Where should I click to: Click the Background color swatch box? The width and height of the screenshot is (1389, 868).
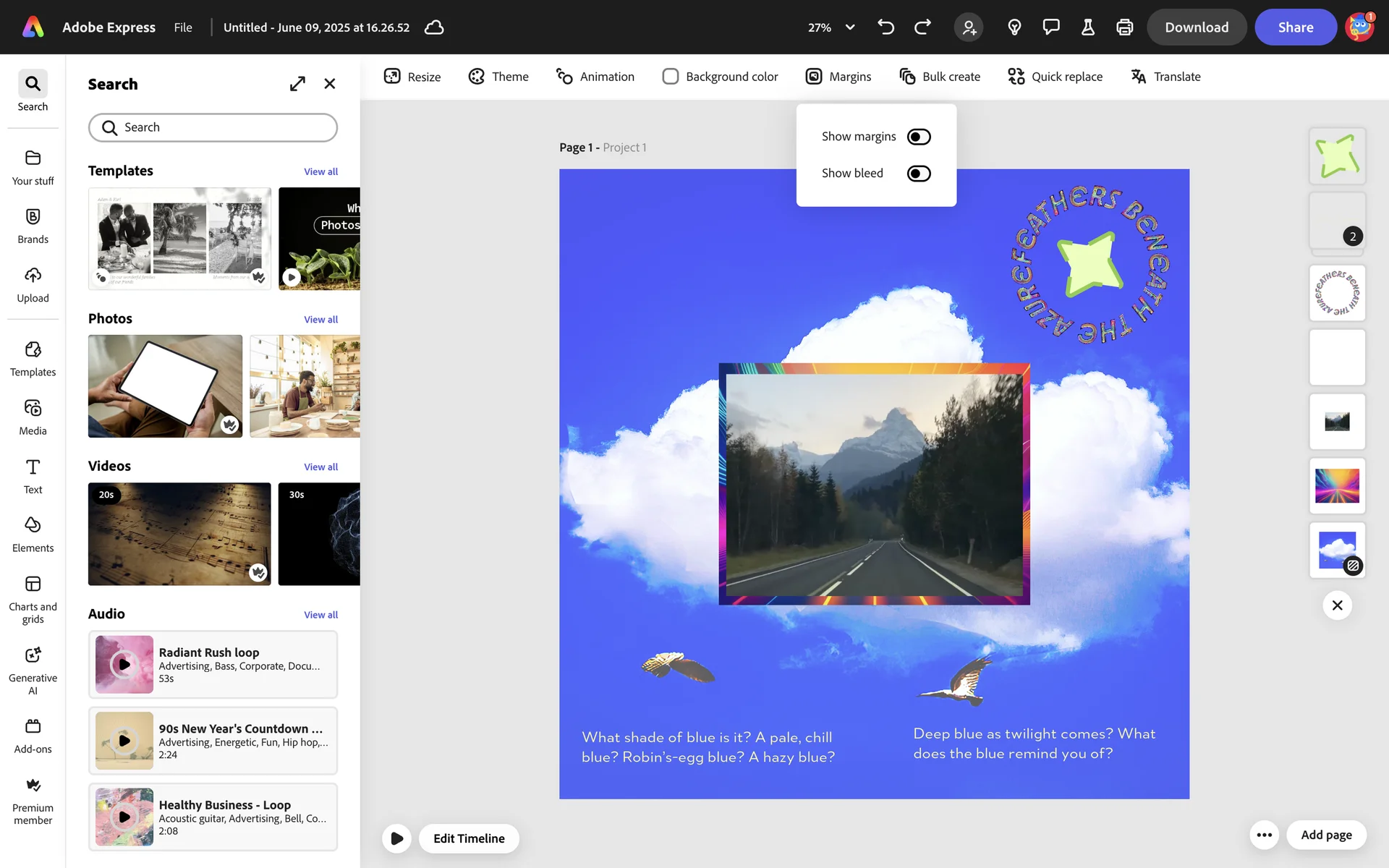[671, 77]
